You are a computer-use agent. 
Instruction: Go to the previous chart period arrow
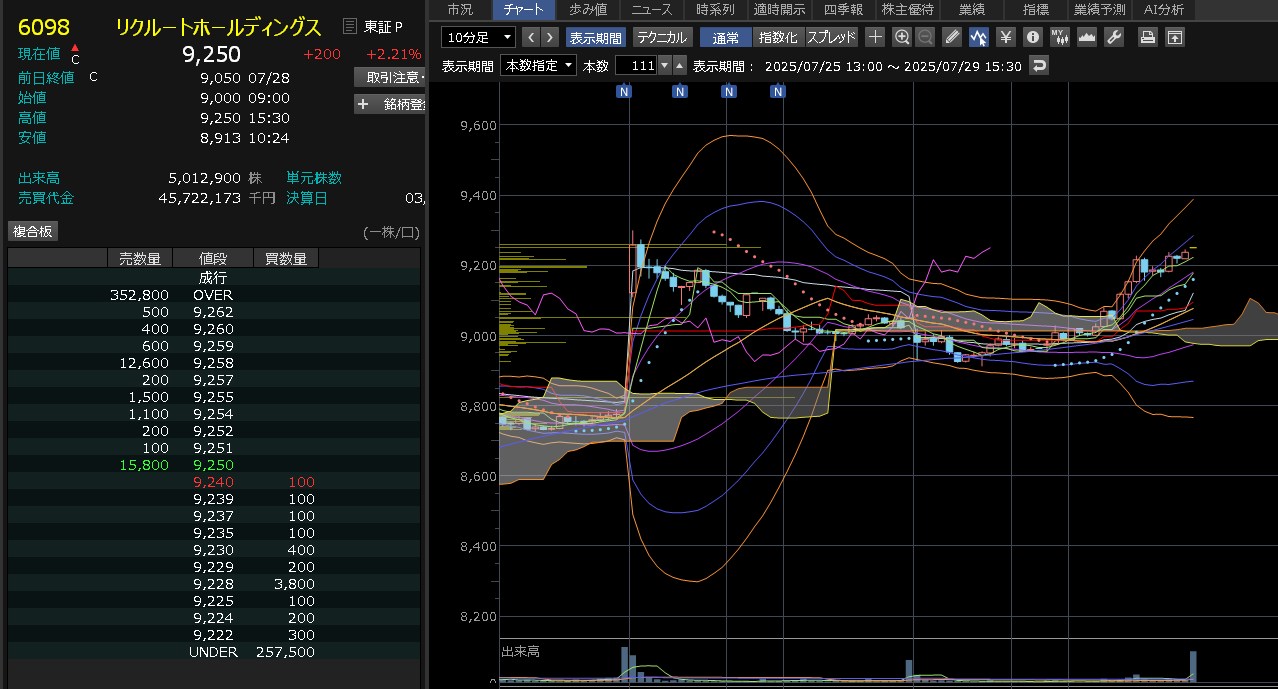coord(531,37)
